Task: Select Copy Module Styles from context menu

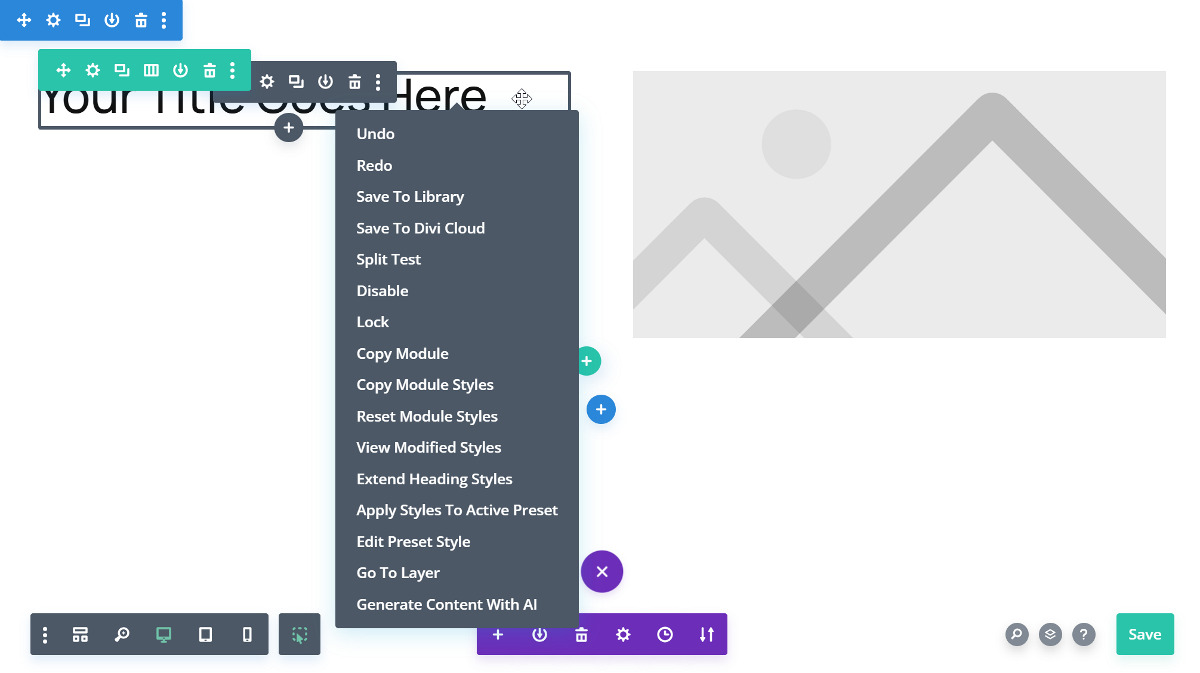Action: [425, 385]
